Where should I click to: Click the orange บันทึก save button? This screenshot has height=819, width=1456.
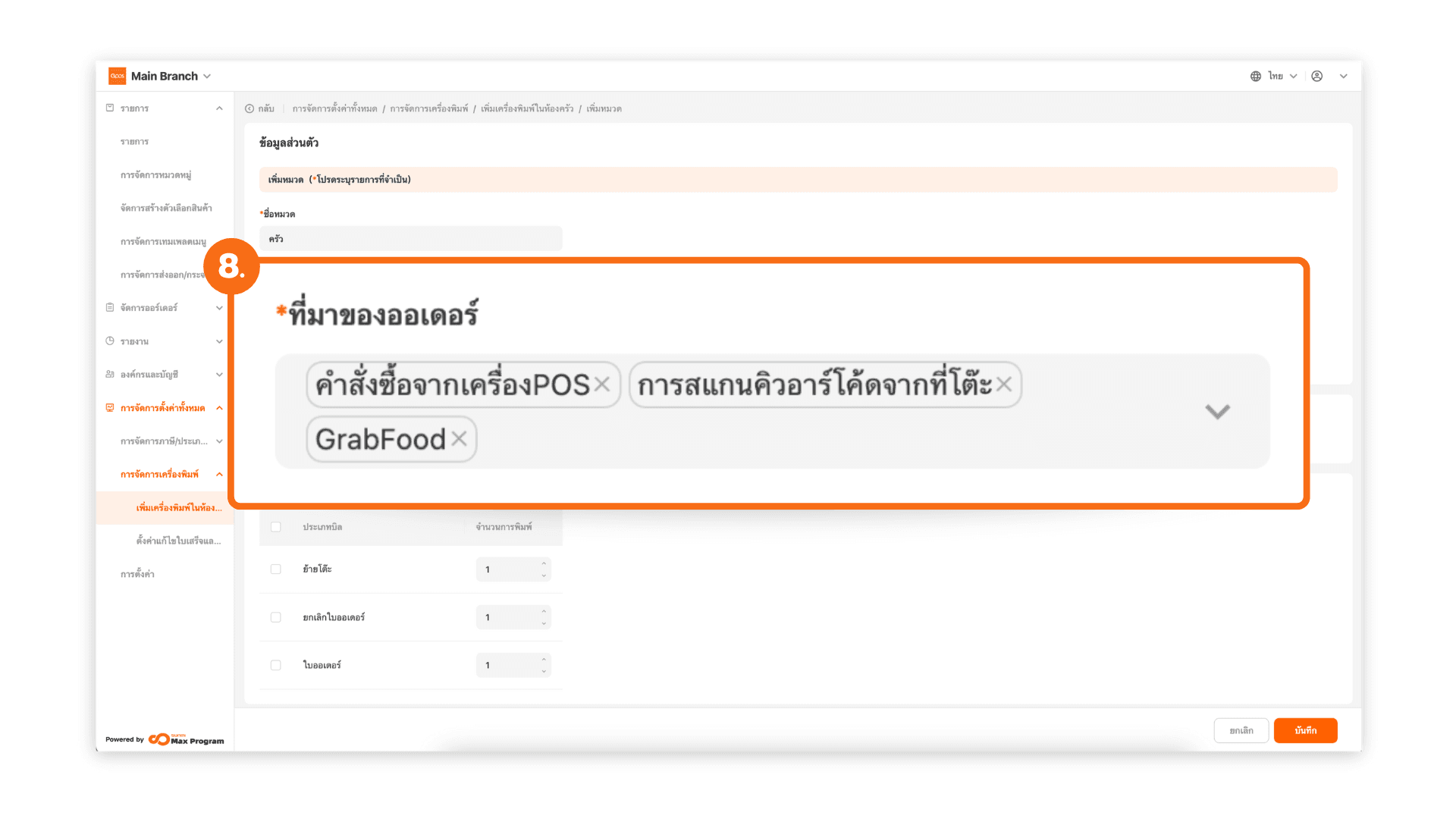(1305, 730)
